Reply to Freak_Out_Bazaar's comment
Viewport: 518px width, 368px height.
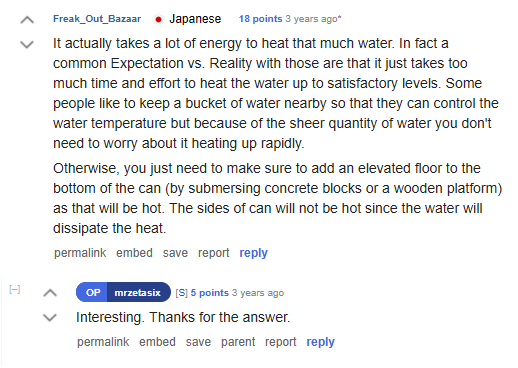coord(254,253)
